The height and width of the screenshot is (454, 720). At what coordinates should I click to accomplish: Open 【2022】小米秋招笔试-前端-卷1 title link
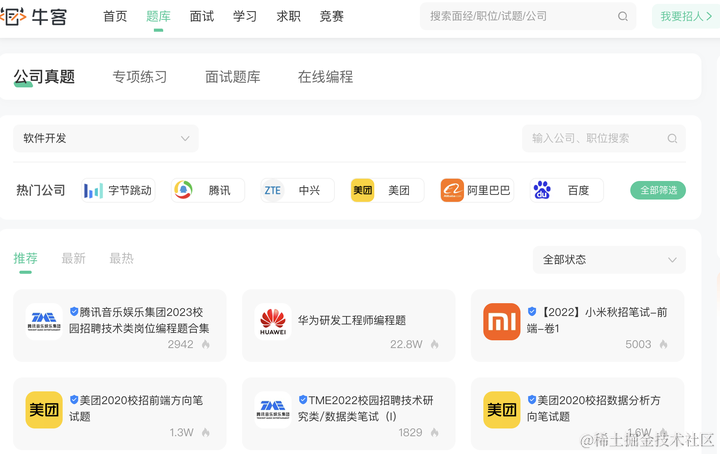click(597, 320)
